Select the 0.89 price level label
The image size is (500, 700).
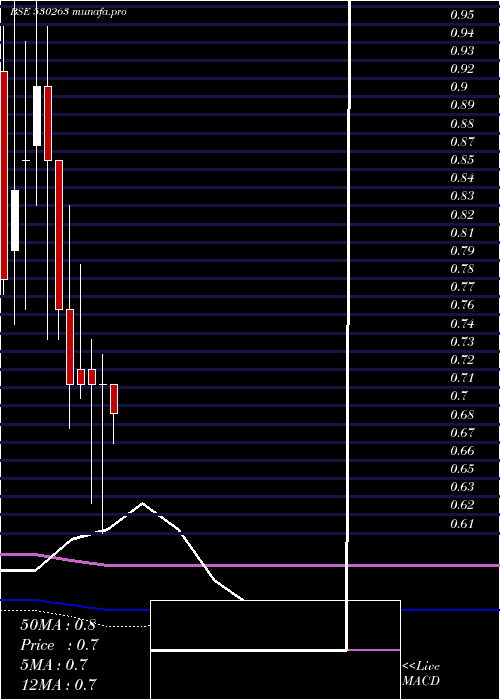click(462, 105)
